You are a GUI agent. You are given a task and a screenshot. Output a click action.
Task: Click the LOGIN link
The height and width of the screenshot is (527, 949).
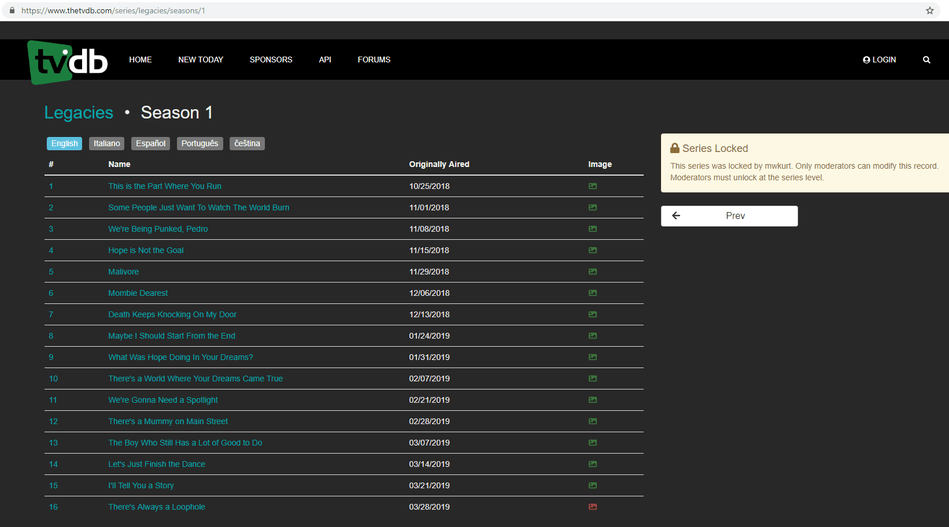[x=879, y=60]
